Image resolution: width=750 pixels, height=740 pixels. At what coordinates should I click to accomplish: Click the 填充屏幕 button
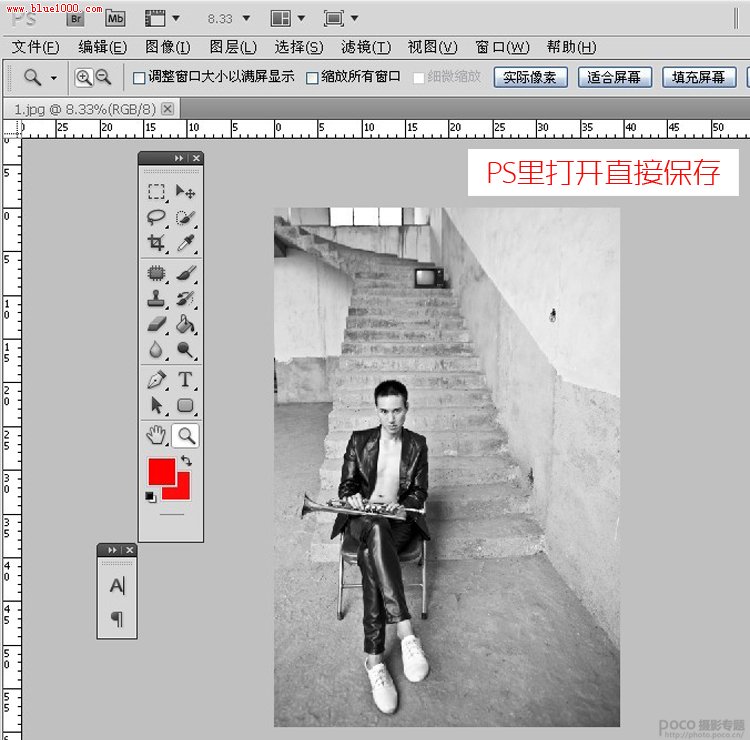click(699, 77)
